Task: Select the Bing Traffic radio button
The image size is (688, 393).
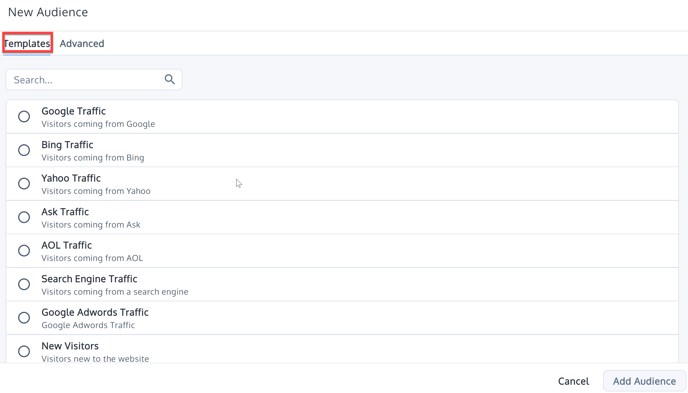Action: pos(24,150)
